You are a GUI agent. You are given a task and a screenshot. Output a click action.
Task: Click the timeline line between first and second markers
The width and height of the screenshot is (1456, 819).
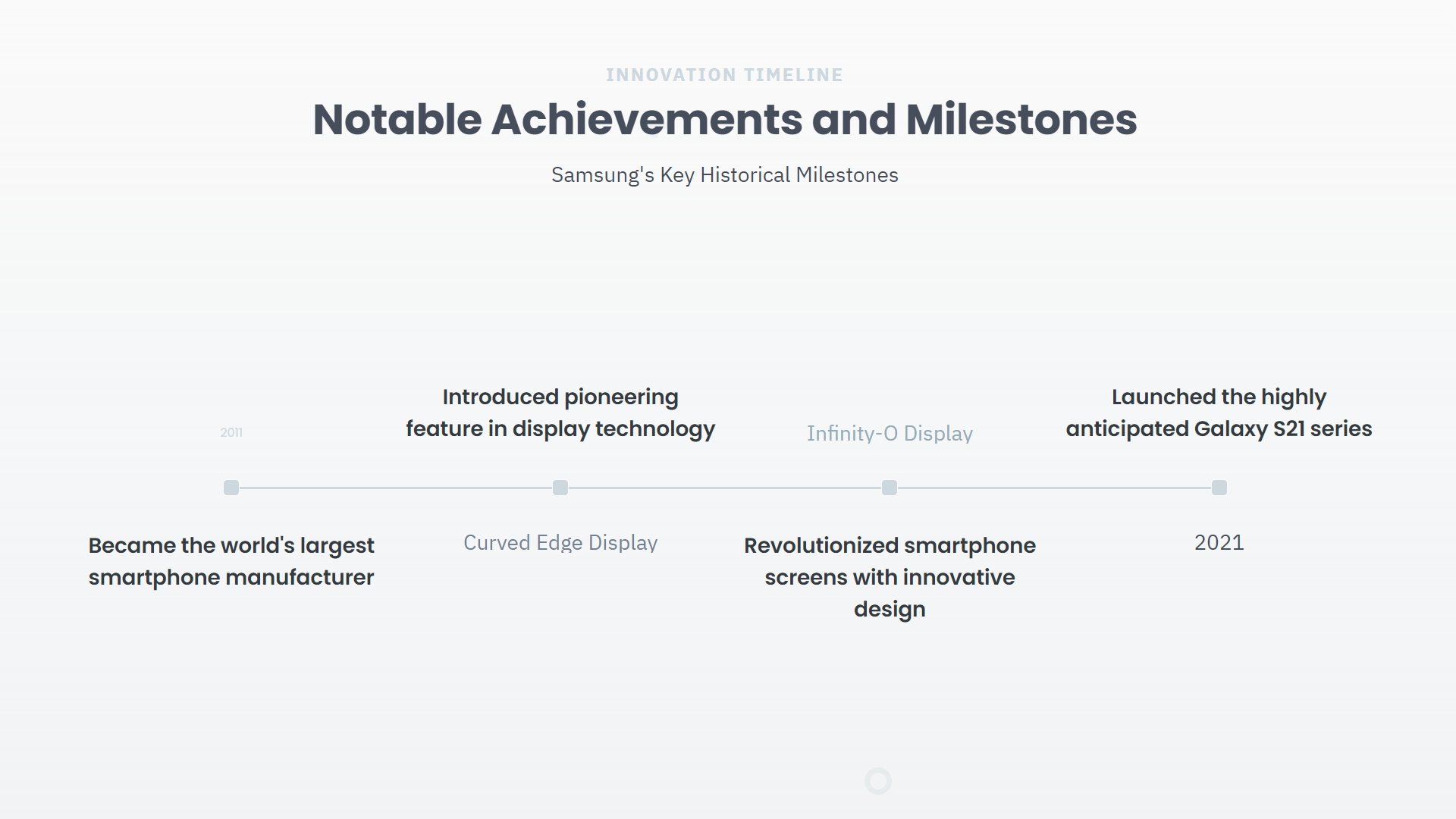click(x=396, y=488)
